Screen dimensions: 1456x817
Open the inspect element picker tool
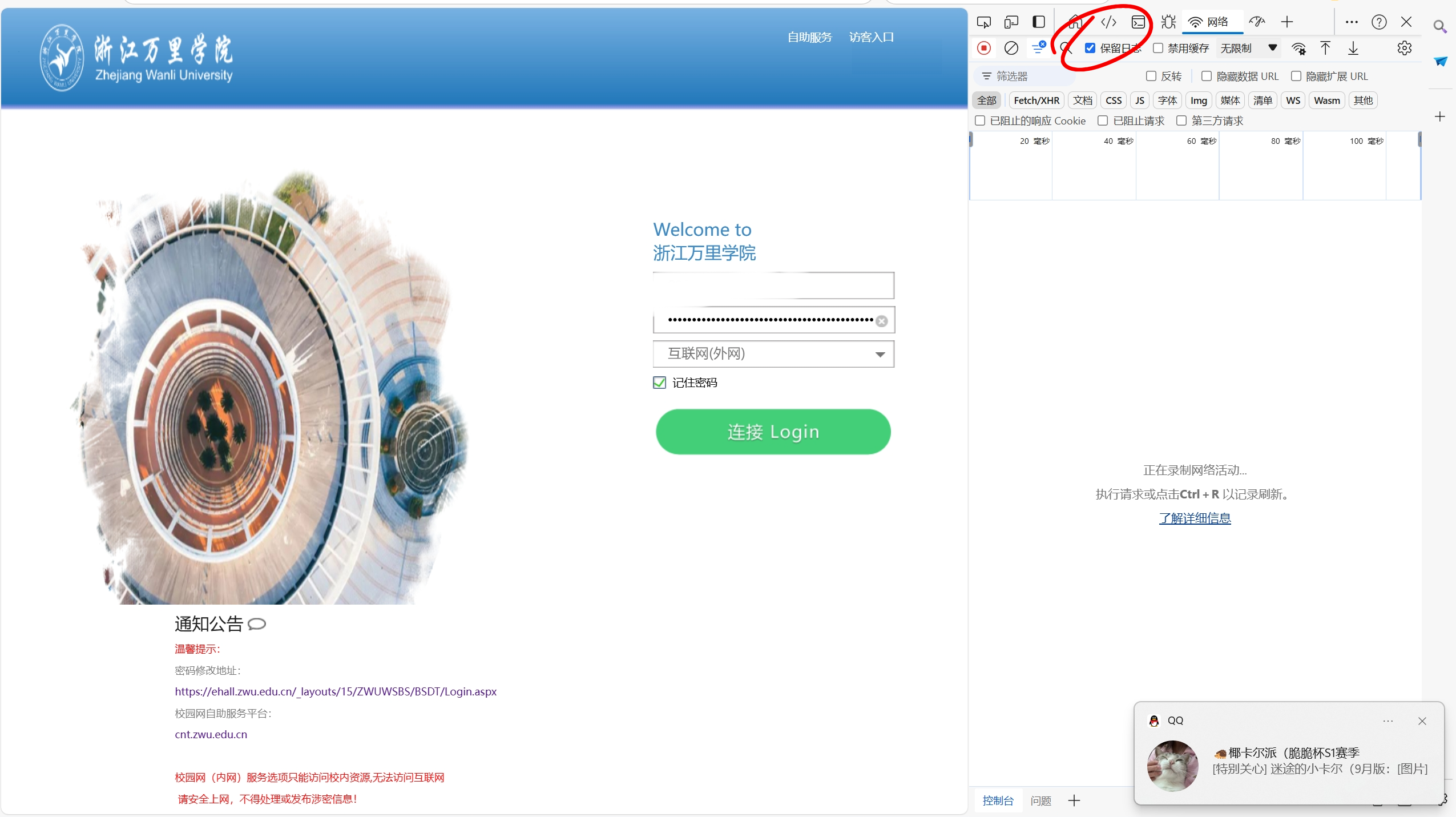tap(983, 22)
